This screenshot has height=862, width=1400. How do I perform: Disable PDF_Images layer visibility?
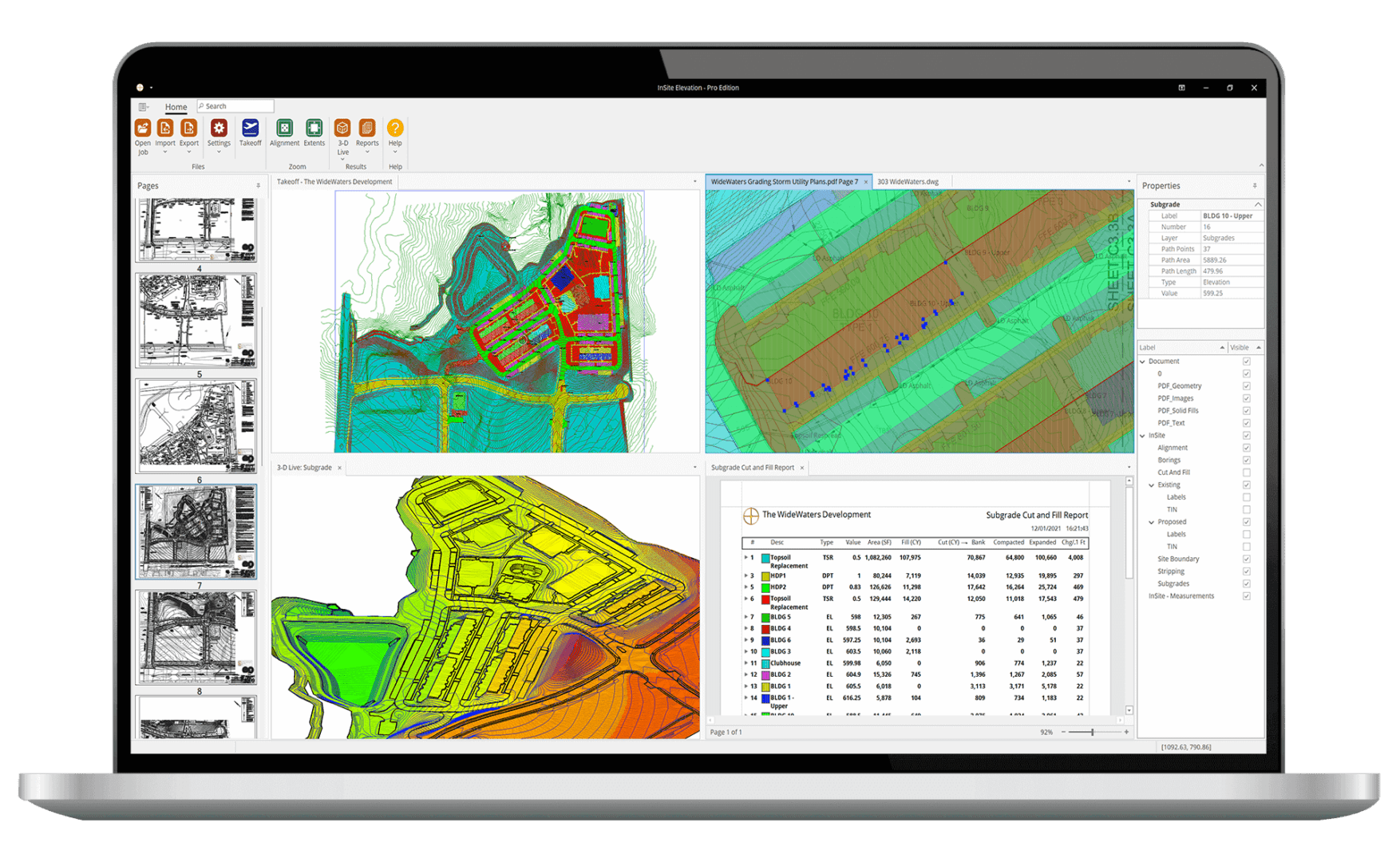tap(1247, 397)
